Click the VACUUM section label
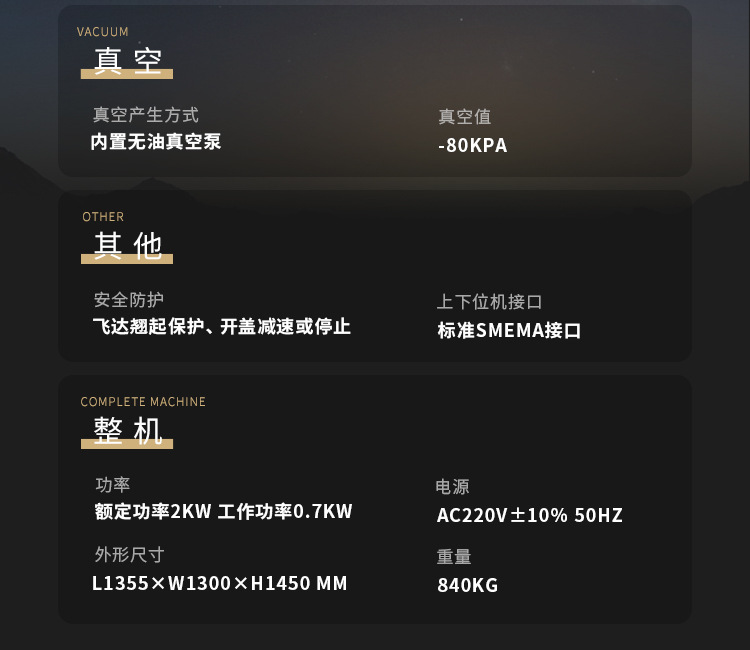 point(102,32)
